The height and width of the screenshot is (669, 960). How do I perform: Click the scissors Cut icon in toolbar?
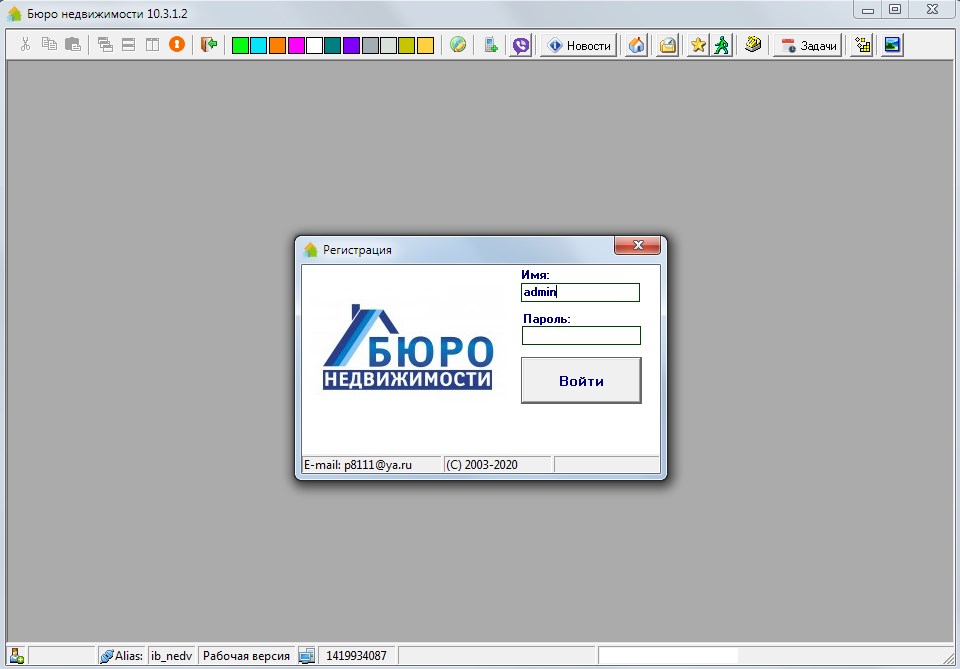[25, 45]
